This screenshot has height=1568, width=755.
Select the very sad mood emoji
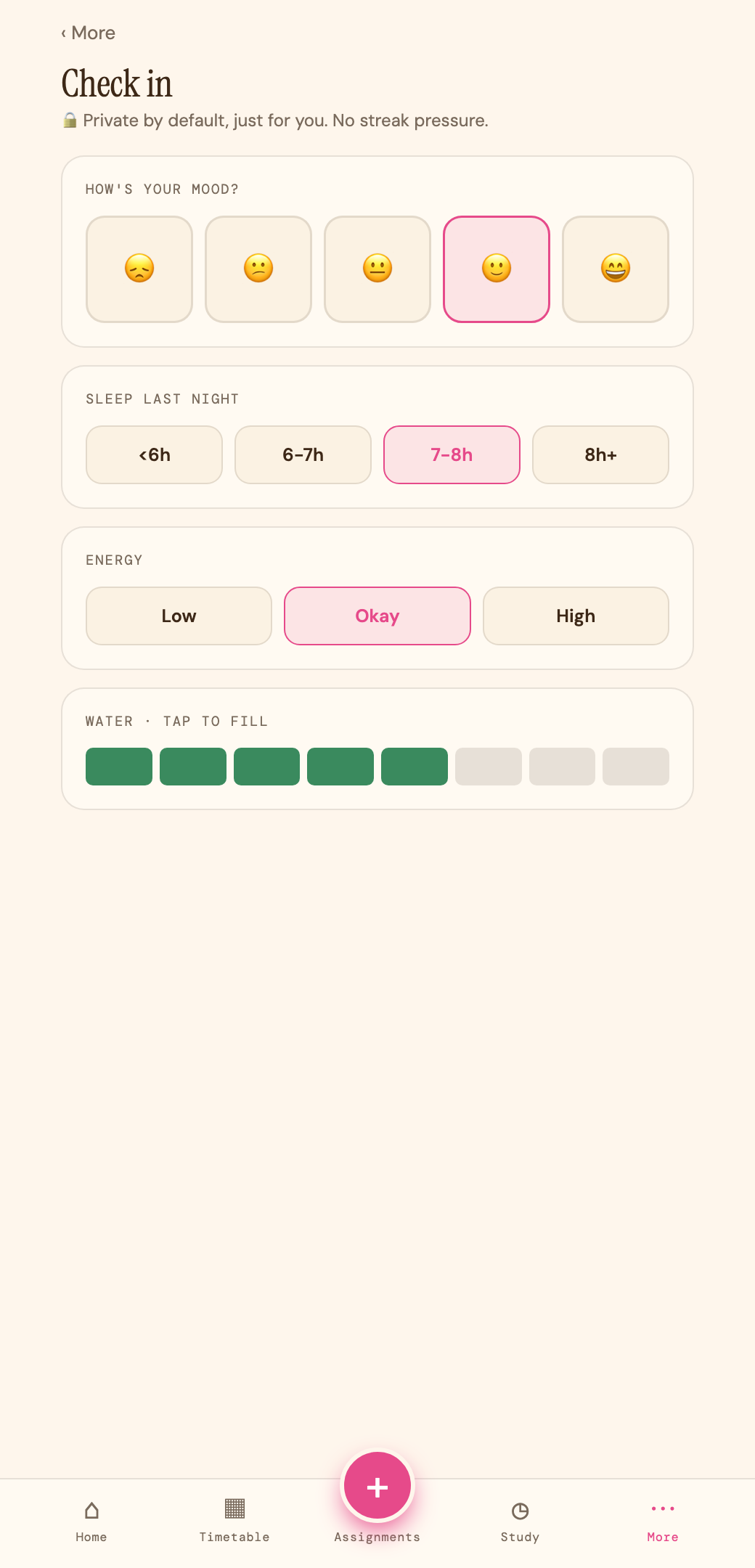point(139,269)
